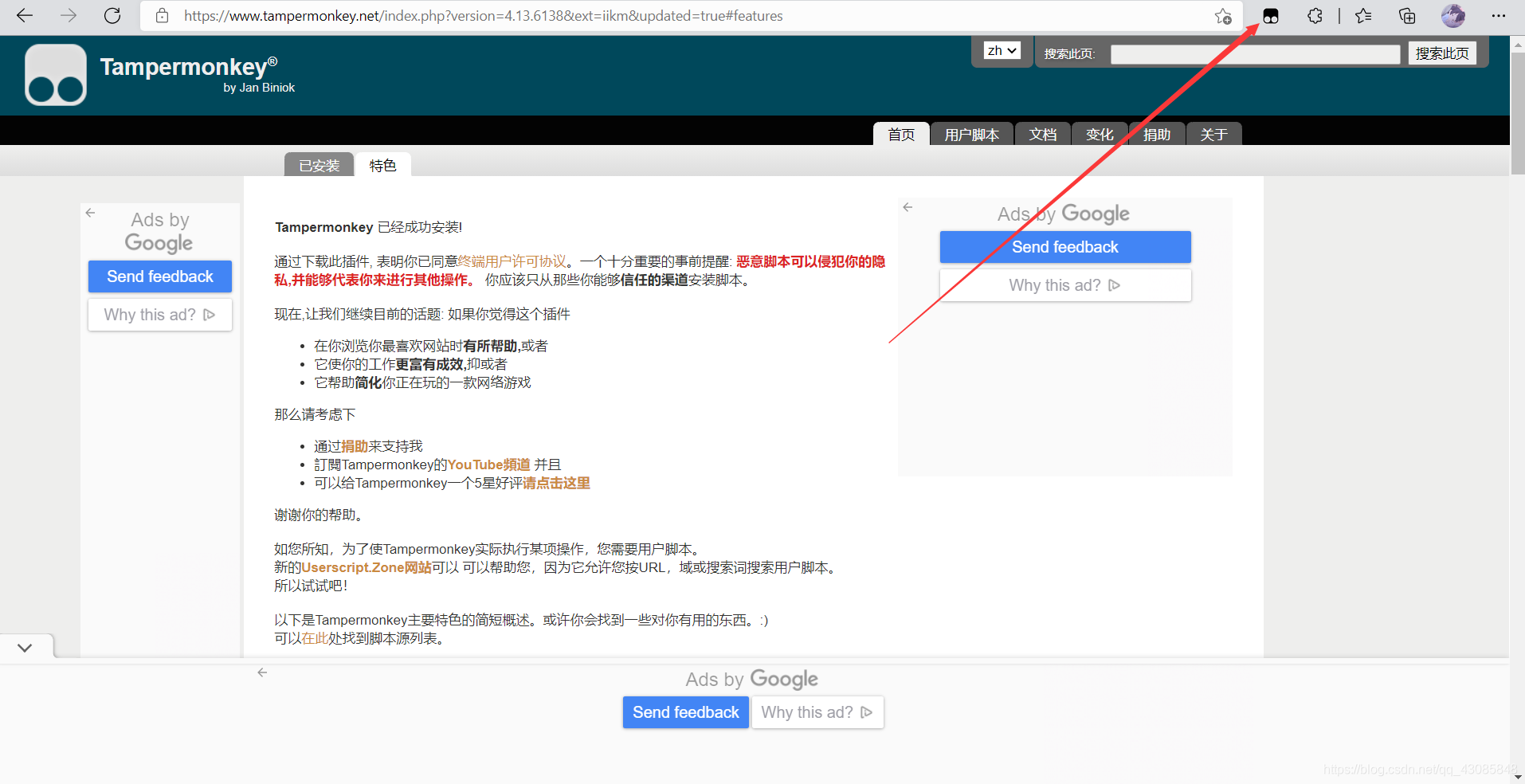This screenshot has width=1525, height=784.
Task: Switch to the 已安装 sub-tab
Action: 319,165
